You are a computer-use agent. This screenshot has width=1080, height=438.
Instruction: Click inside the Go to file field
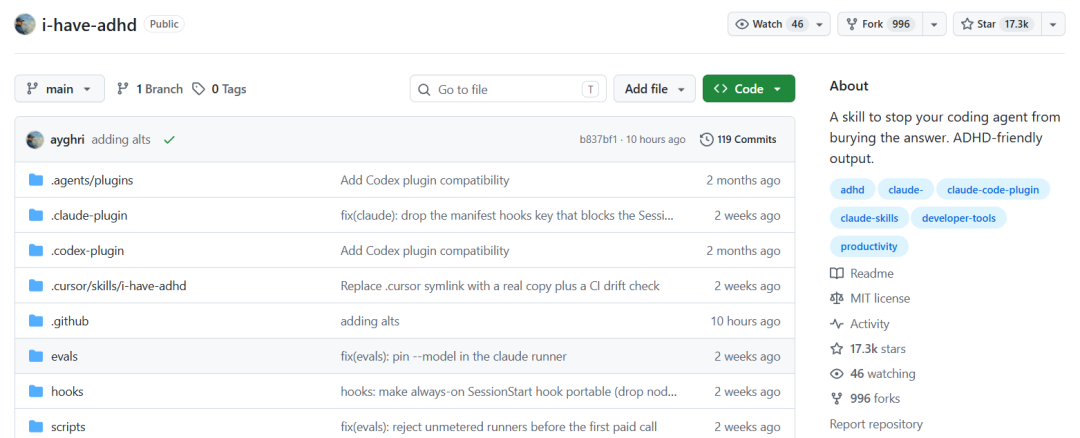tap(508, 89)
